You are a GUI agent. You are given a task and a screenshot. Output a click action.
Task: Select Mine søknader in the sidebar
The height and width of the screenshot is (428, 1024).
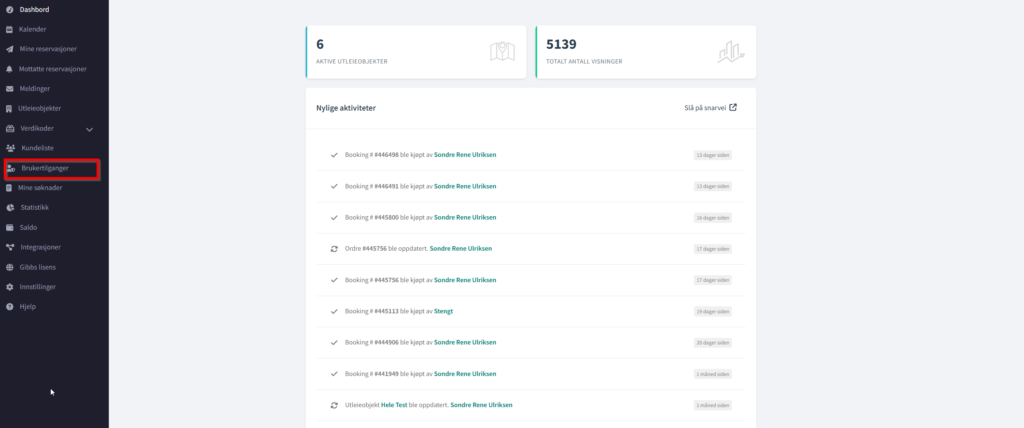[40, 187]
